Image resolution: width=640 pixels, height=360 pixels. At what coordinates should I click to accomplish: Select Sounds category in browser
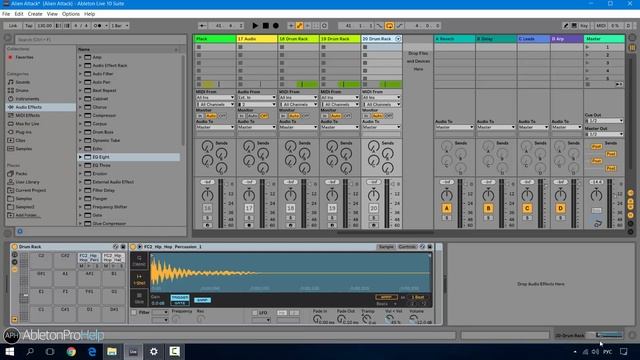coord(22,82)
